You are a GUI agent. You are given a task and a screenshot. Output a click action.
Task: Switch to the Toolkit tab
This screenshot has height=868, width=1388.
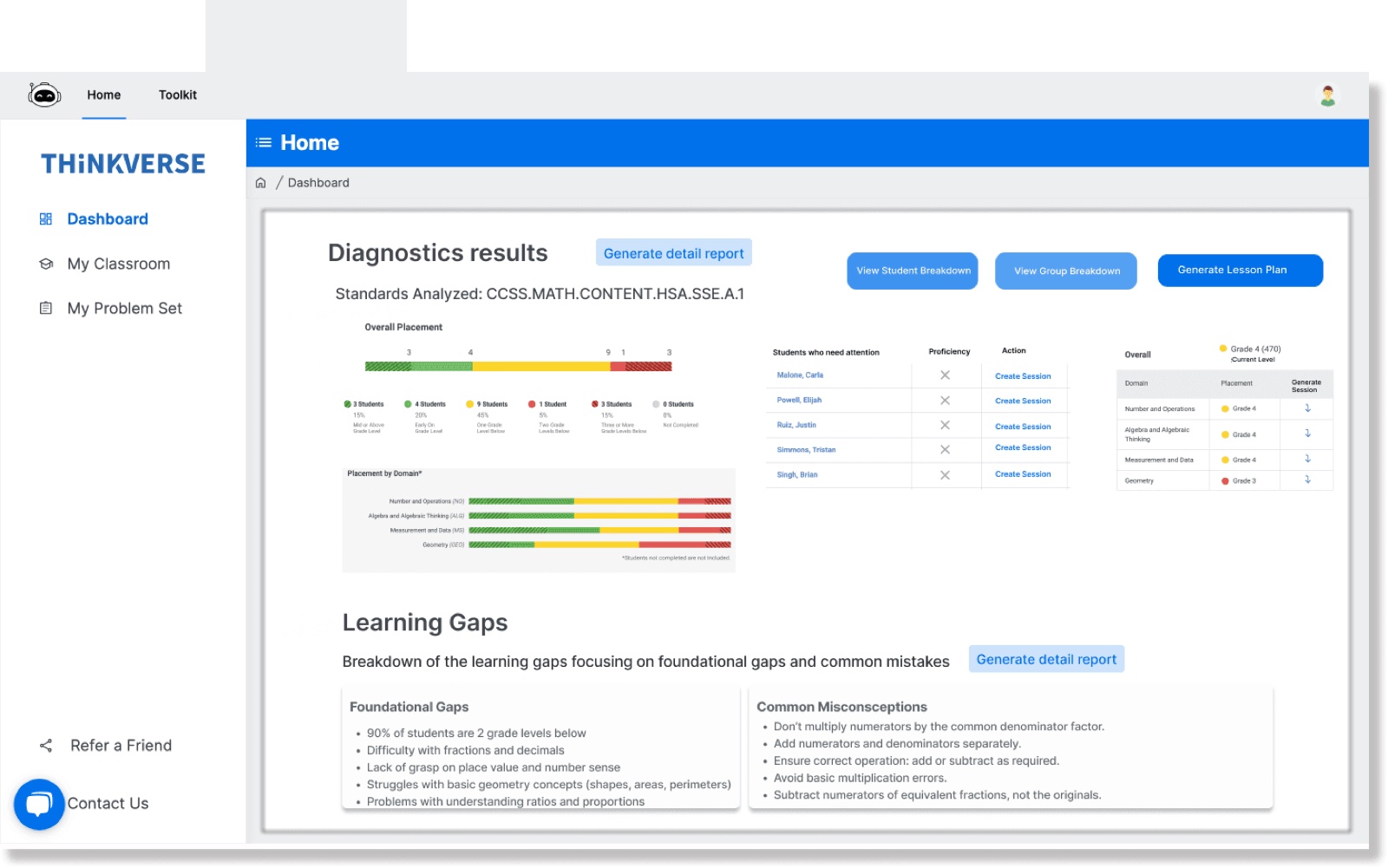[178, 95]
